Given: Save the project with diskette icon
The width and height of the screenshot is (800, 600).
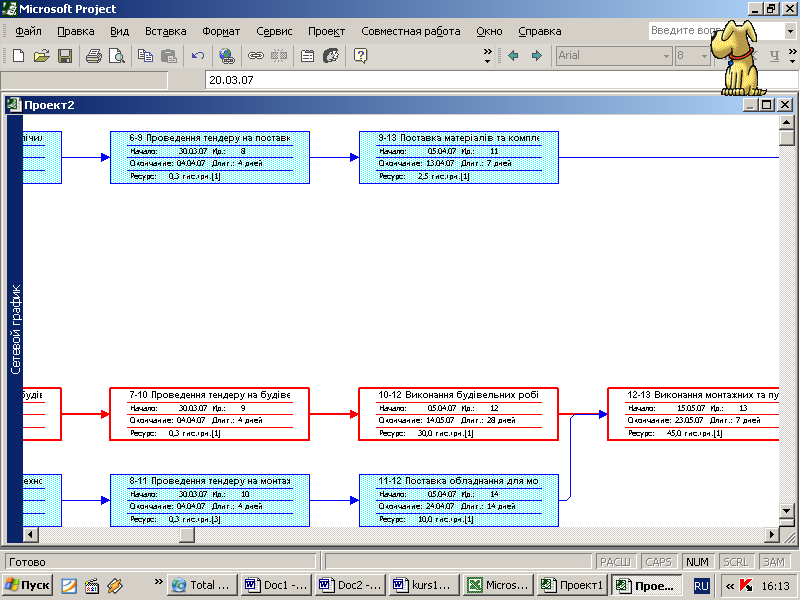Looking at the screenshot, I should [64, 56].
